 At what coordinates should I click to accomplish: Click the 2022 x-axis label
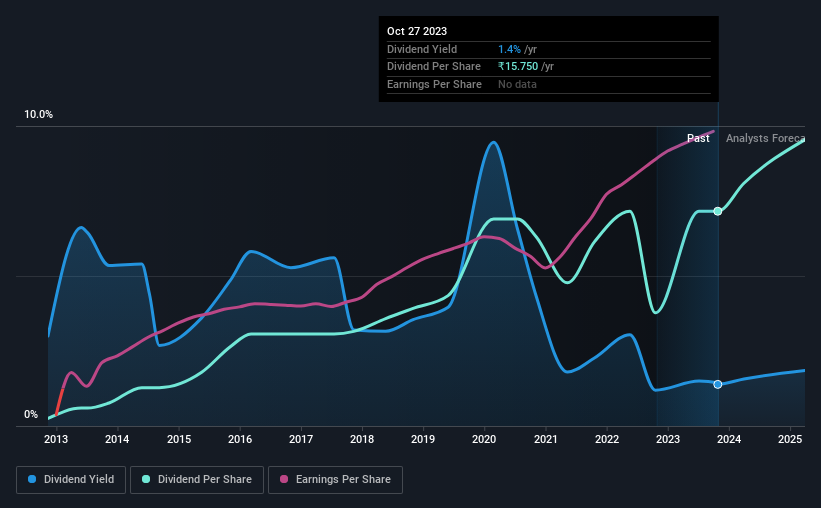pos(607,439)
